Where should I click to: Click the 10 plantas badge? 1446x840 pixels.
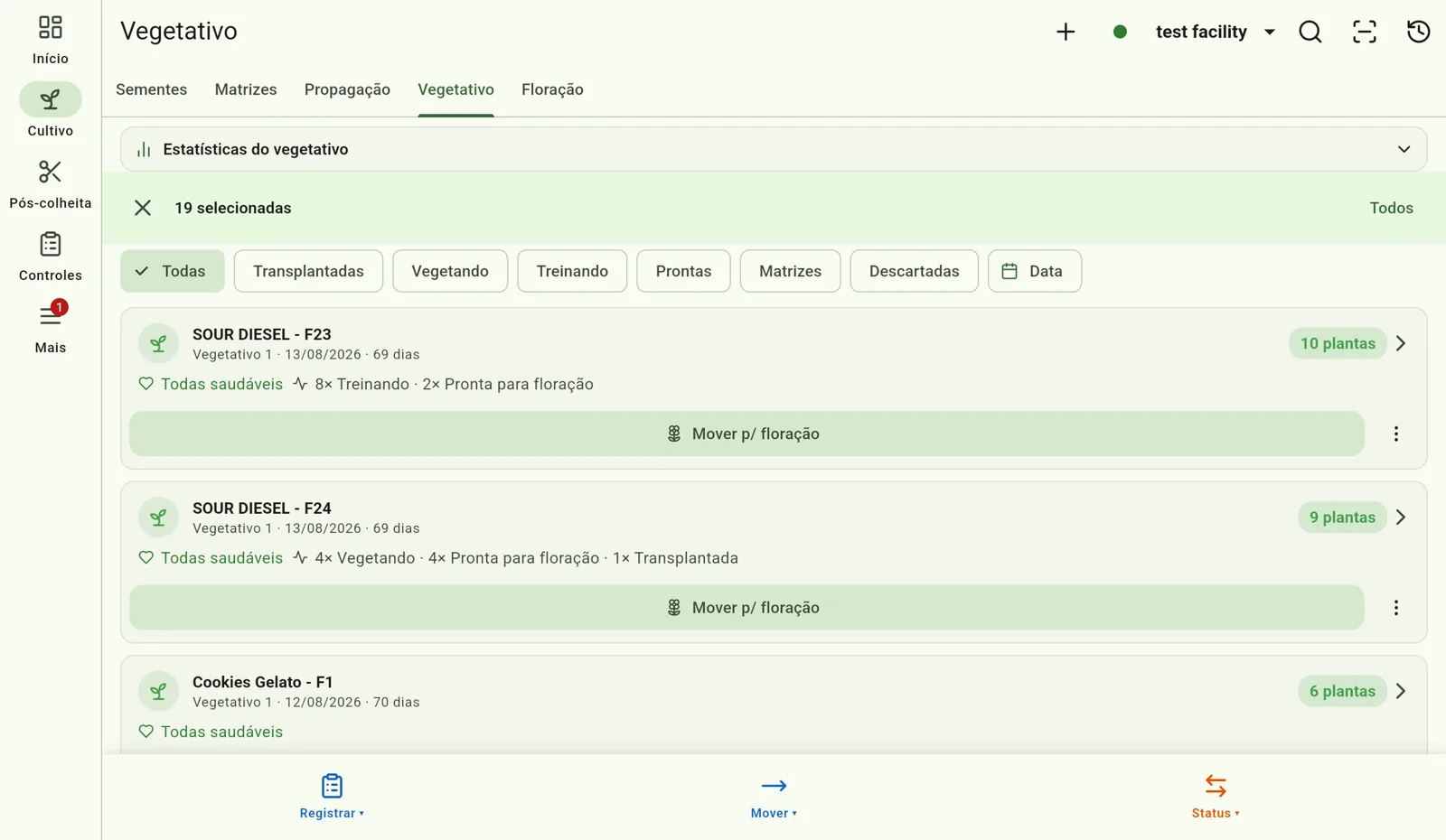coord(1338,343)
